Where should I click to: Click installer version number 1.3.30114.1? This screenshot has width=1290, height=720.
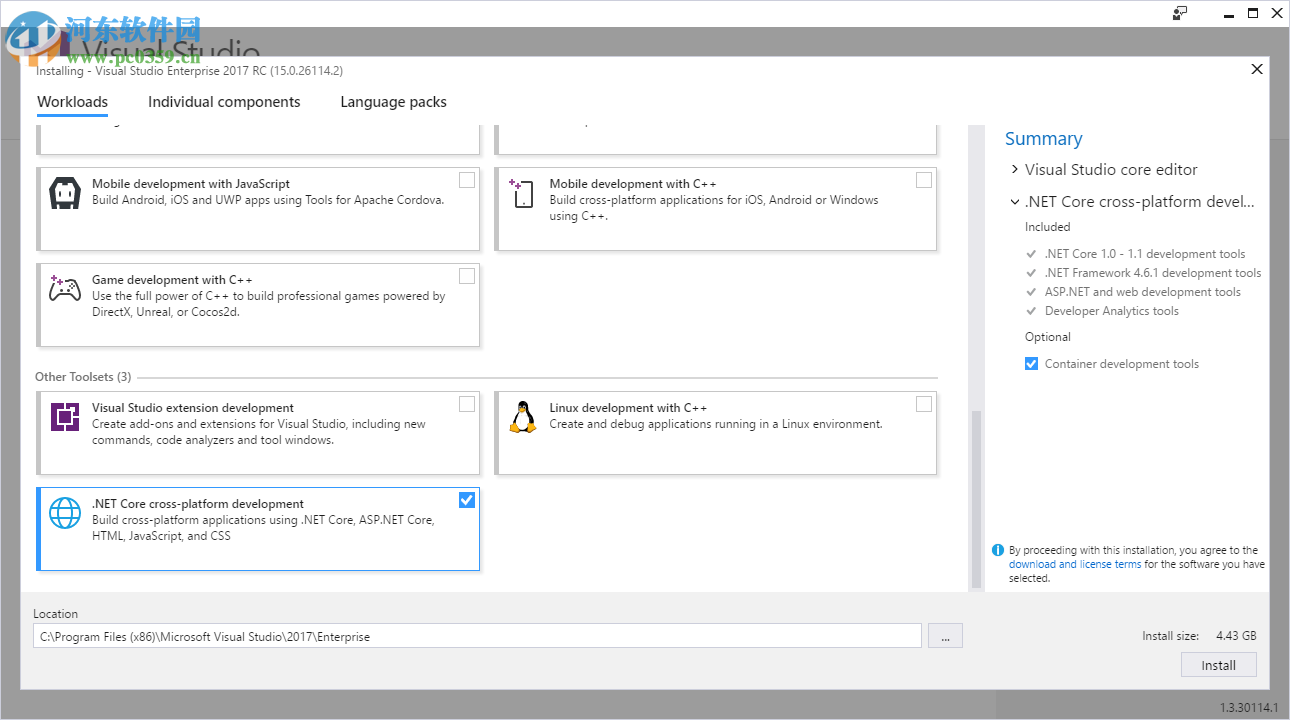[1248, 707]
